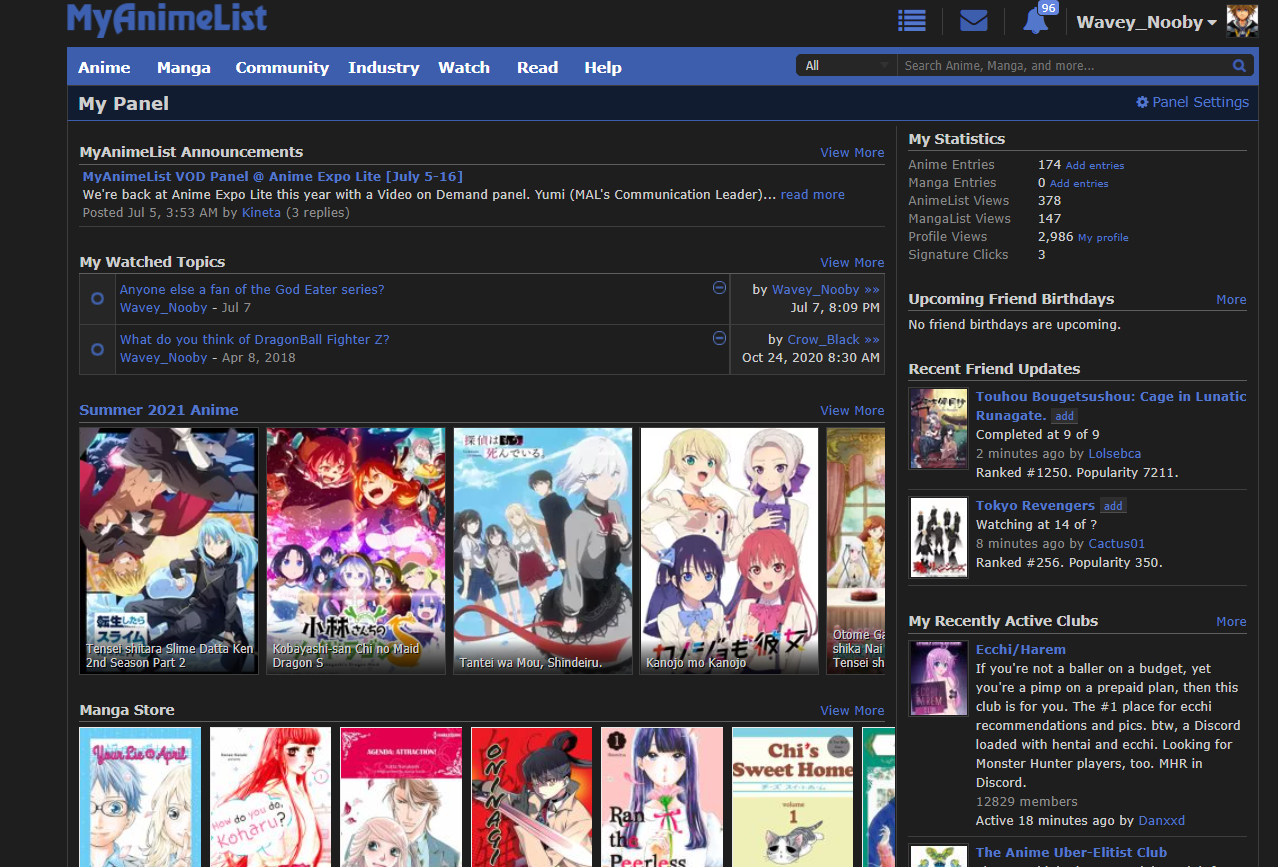Screen dimensions: 1278x867
Task: Open Touhou Bougetsushou friend update title
Action: (1111, 405)
